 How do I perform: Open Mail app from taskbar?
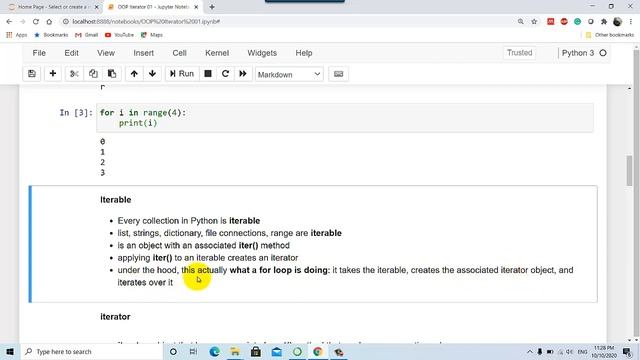click(x=276, y=351)
